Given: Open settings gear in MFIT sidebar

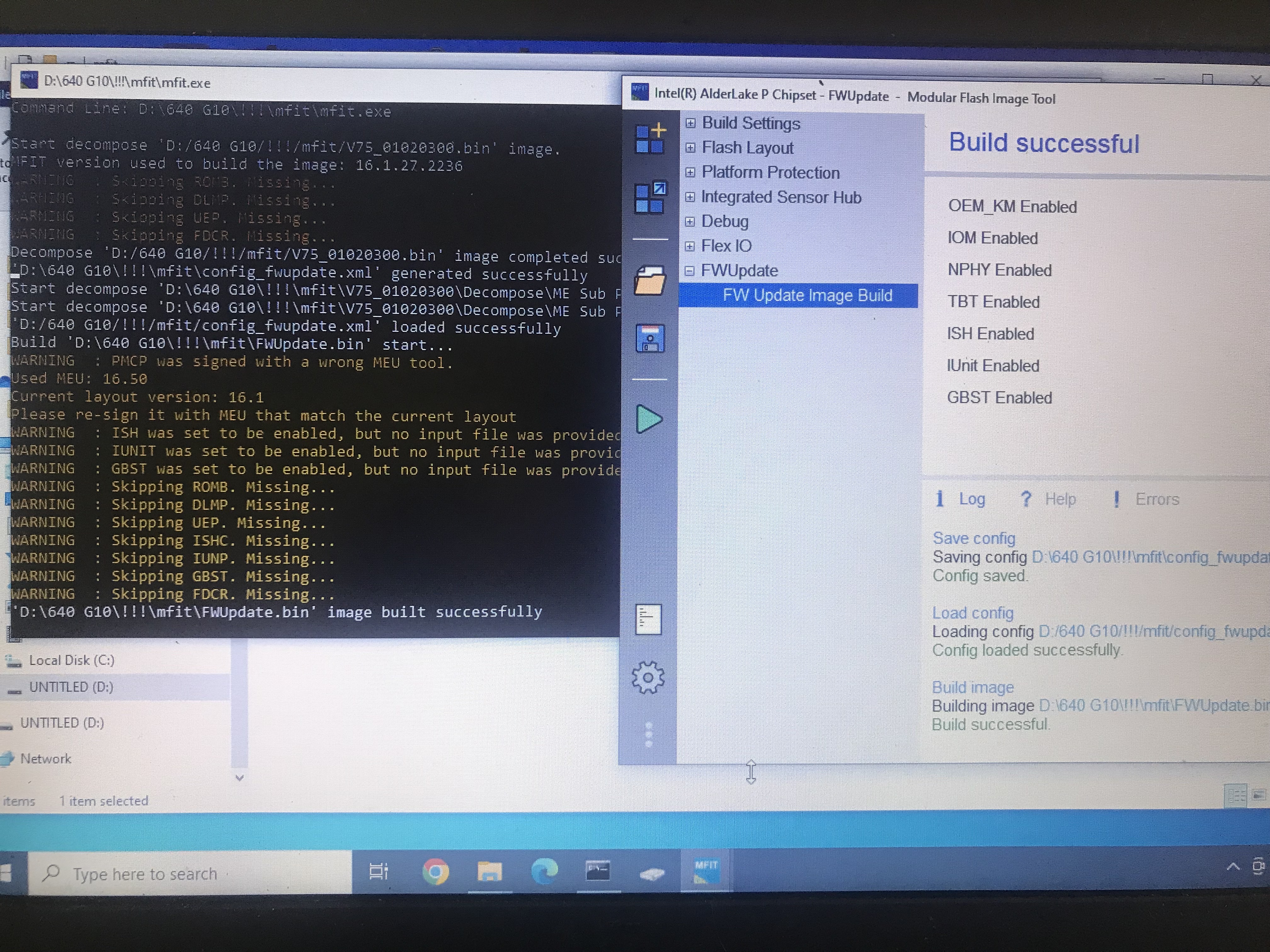Looking at the screenshot, I should pos(648,678).
